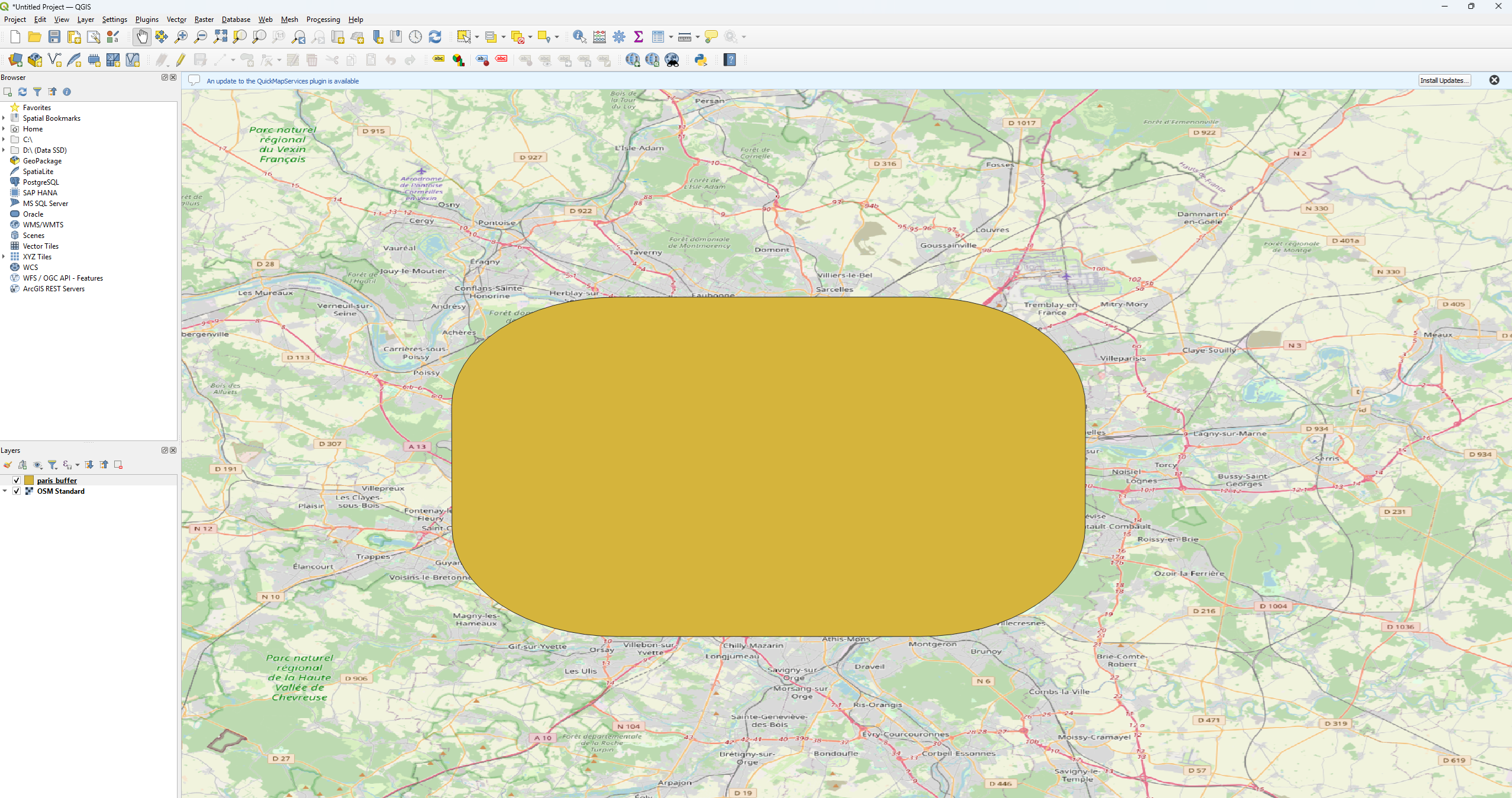The image size is (1512, 798).
Task: Click the Zoom Full extent icon
Action: pyautogui.click(x=220, y=37)
